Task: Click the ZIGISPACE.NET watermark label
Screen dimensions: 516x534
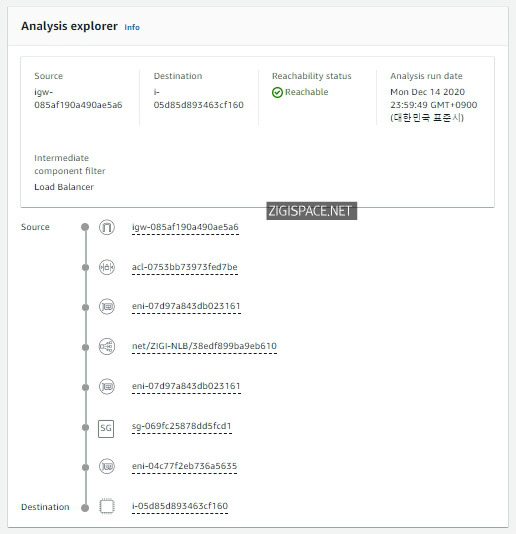Action: click(x=312, y=211)
